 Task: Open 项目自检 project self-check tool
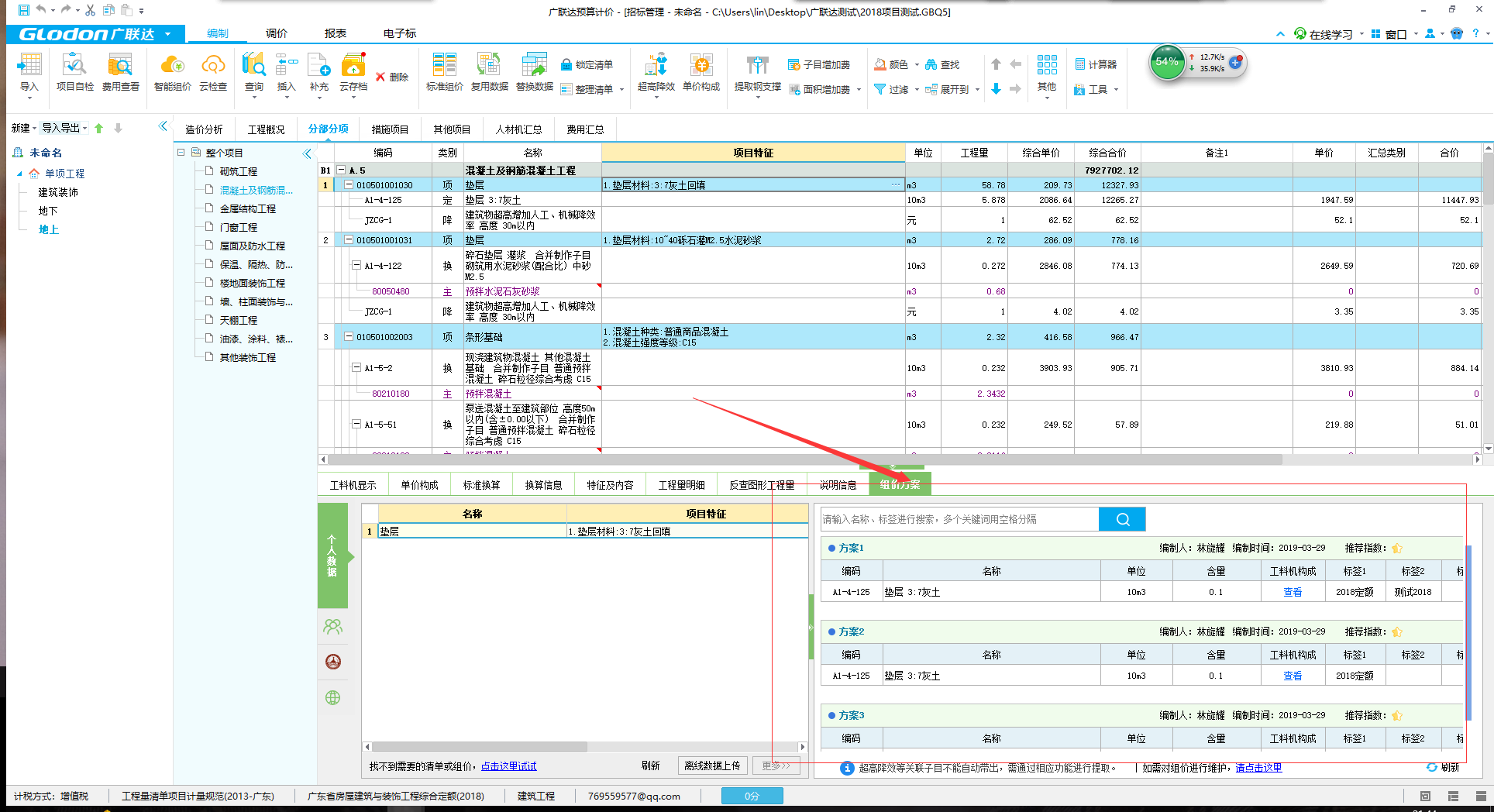(75, 72)
